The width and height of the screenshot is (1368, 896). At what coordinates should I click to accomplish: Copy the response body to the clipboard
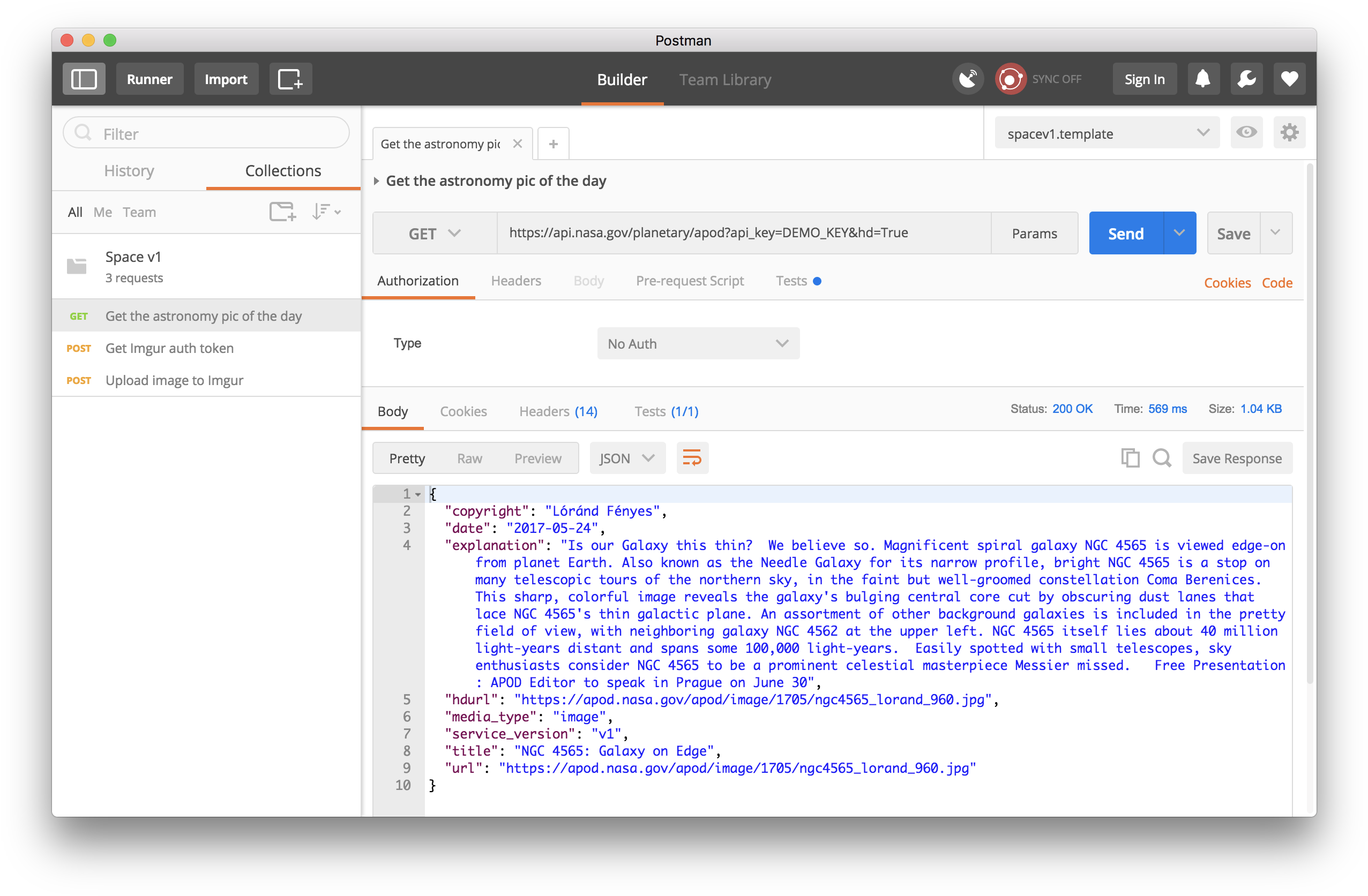1130,458
